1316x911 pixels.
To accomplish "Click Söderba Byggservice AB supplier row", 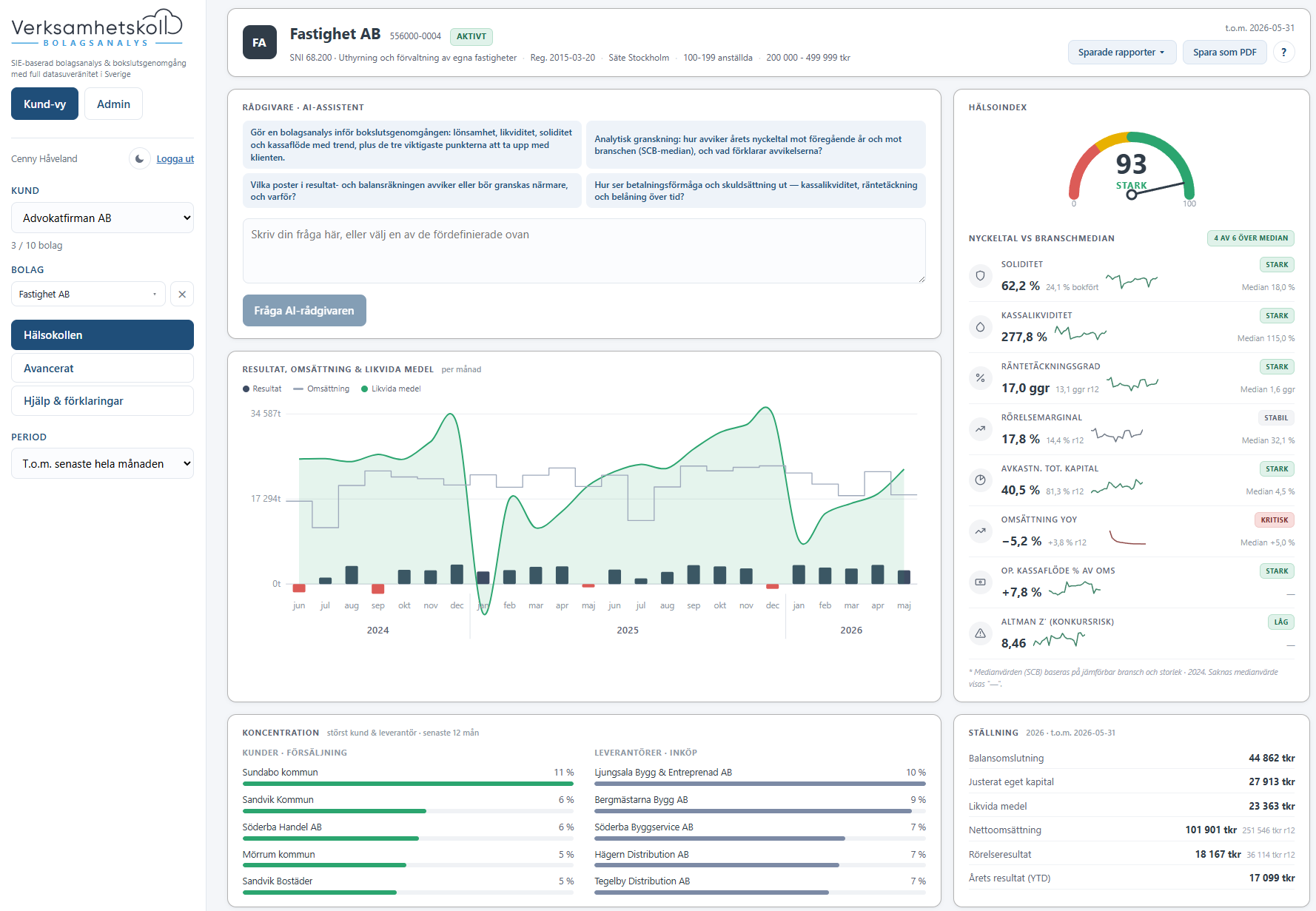I will point(760,830).
